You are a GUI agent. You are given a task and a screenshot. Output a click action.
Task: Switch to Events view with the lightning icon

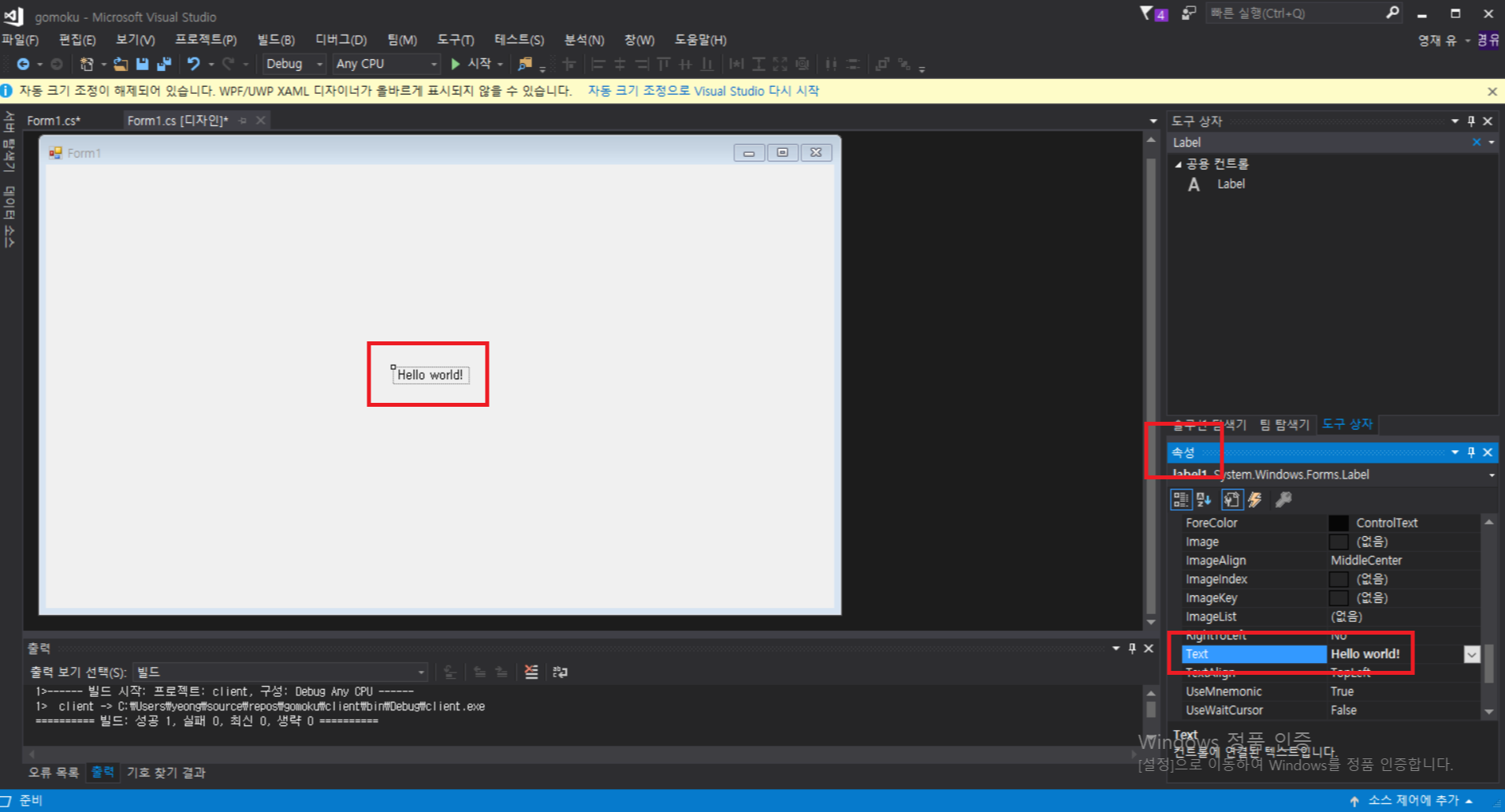click(x=1255, y=499)
